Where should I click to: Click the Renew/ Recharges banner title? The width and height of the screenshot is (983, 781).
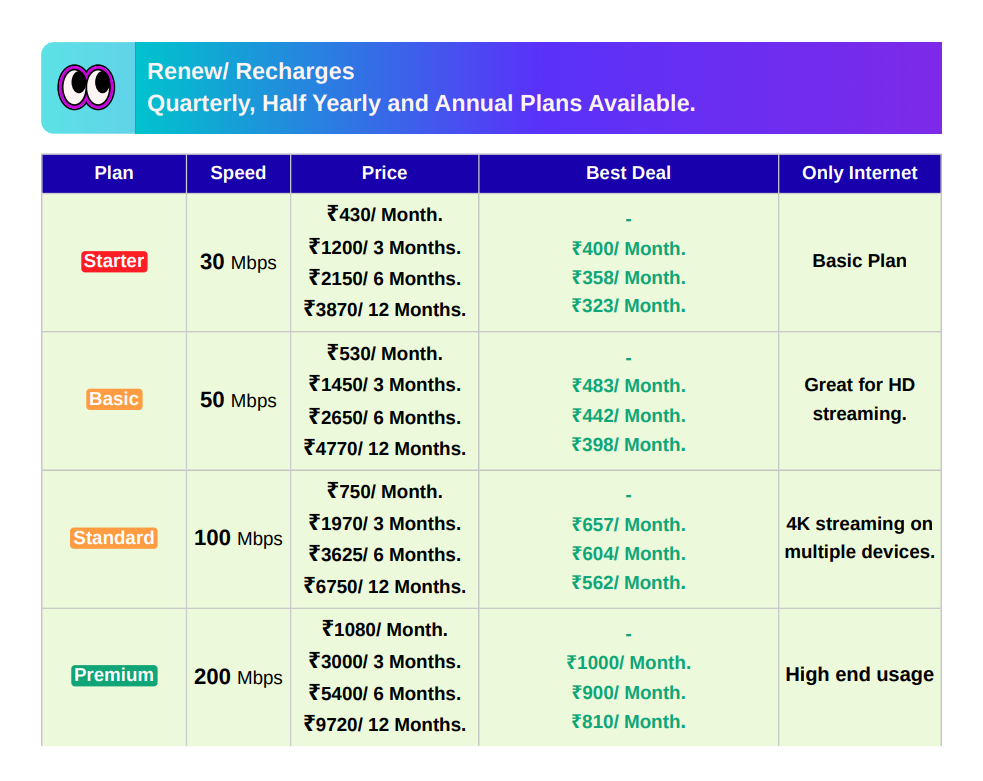pos(251,72)
